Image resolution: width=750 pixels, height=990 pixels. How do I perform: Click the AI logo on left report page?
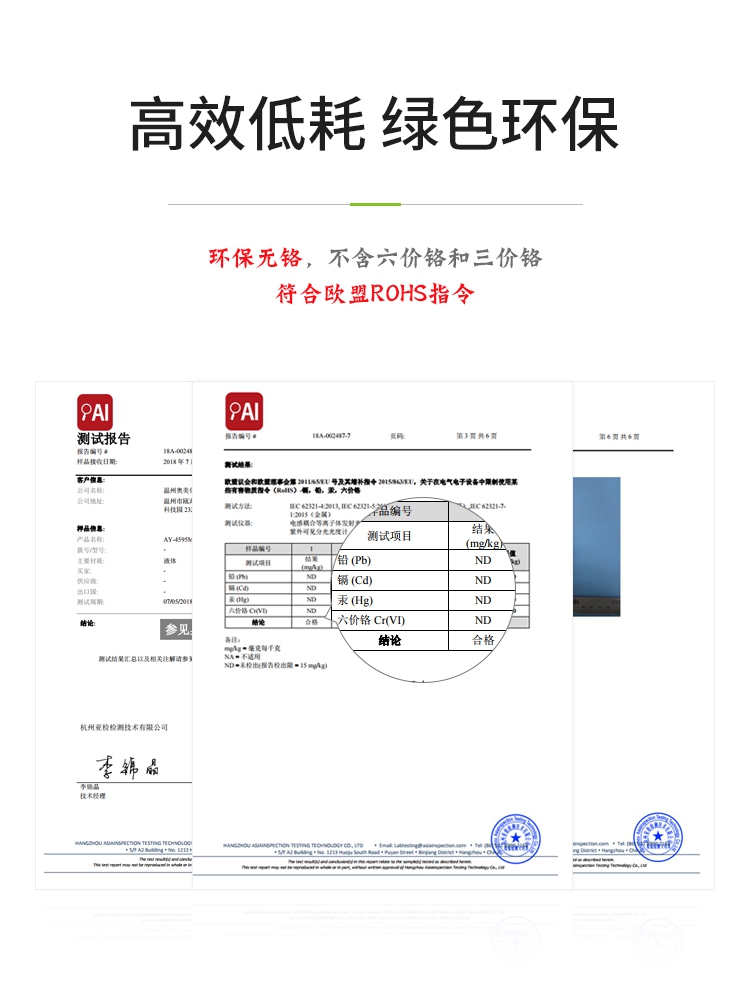click(95, 412)
